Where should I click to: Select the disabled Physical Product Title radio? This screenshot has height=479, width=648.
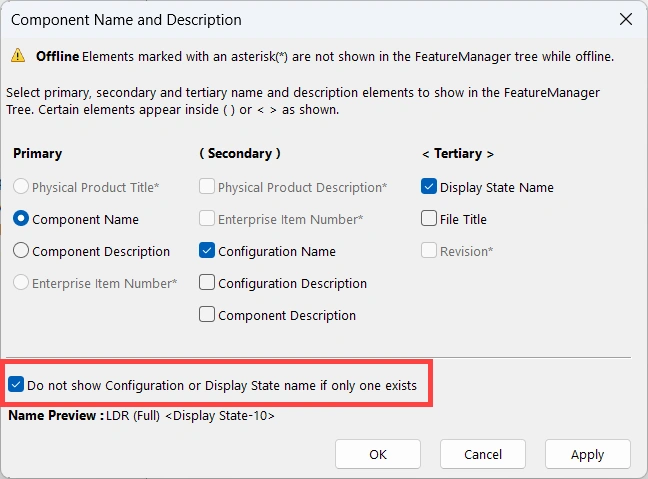(x=21, y=187)
